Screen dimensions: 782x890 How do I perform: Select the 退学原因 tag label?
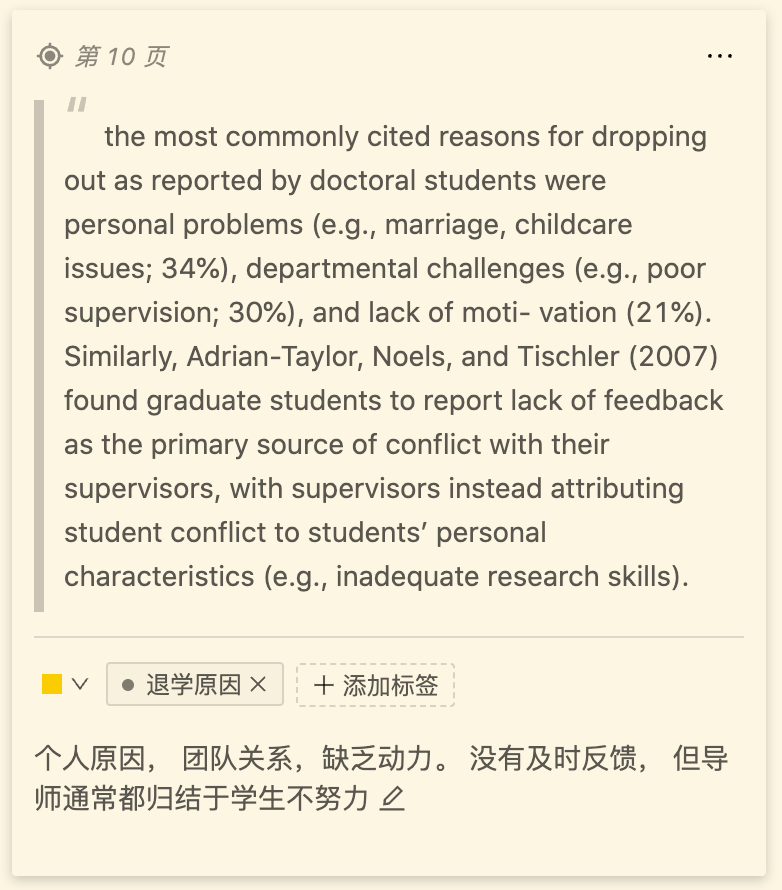click(194, 685)
